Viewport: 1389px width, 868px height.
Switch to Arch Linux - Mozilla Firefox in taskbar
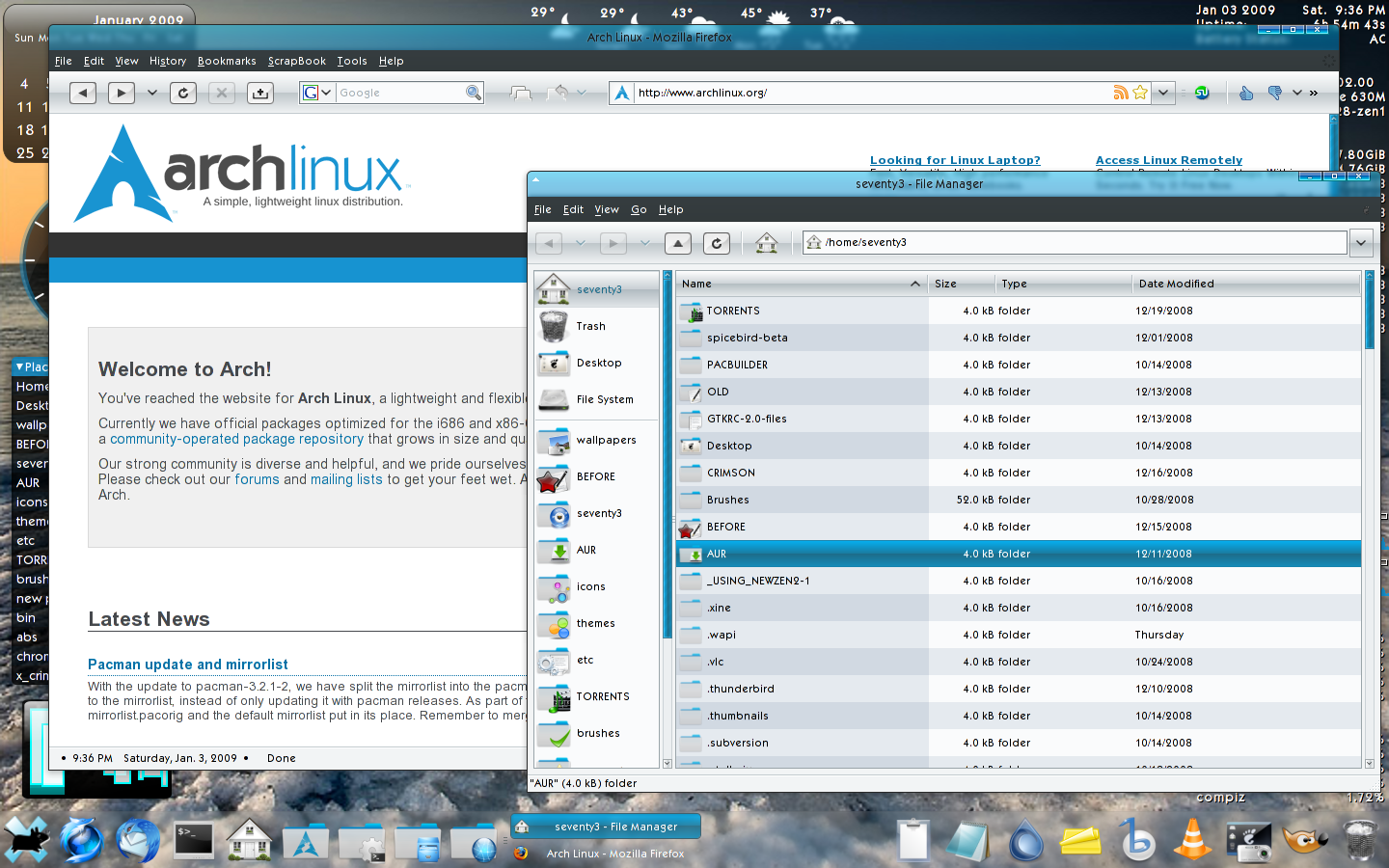pos(605,854)
